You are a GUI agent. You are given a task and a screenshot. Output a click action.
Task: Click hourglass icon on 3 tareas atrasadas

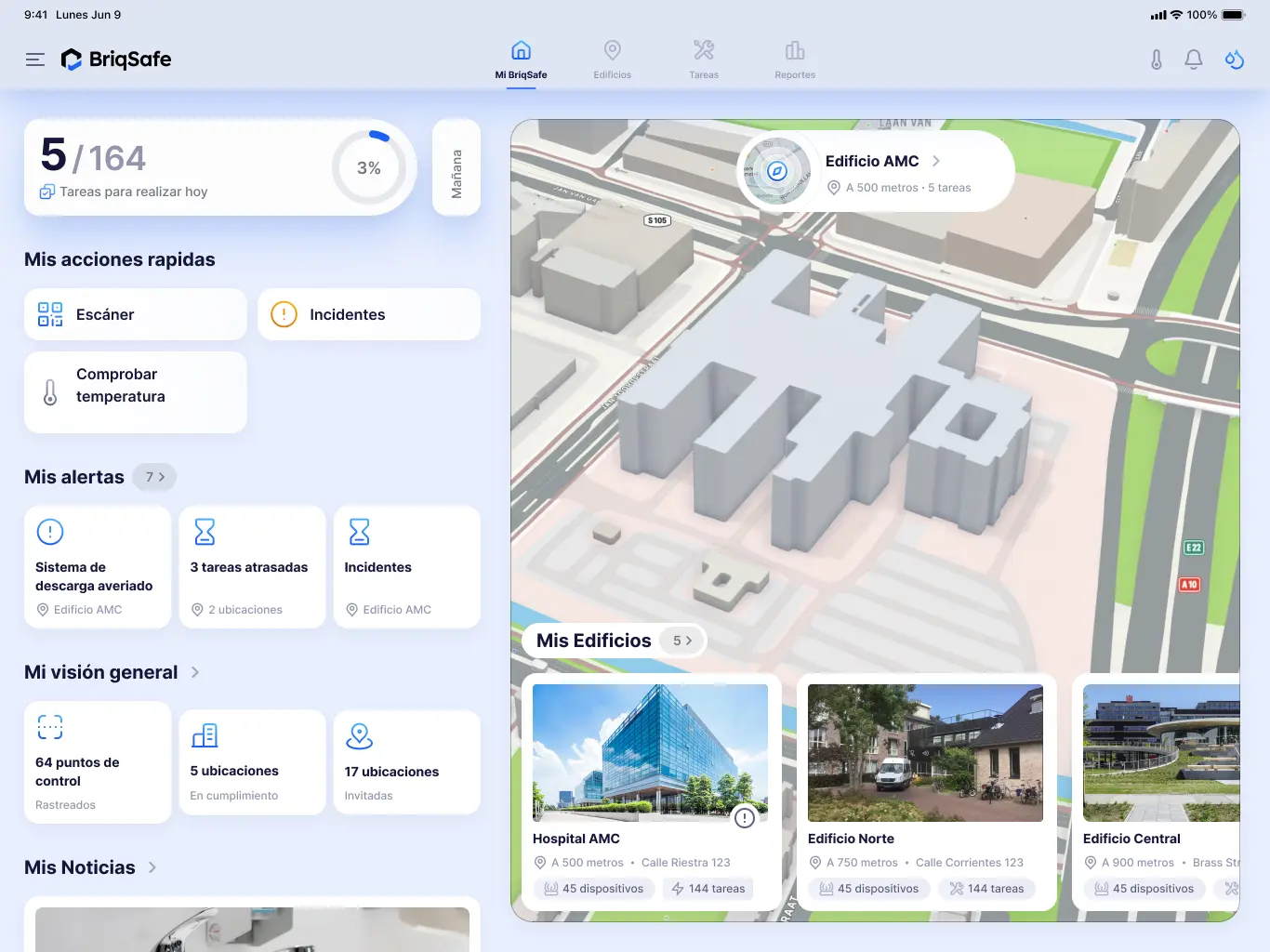click(205, 532)
